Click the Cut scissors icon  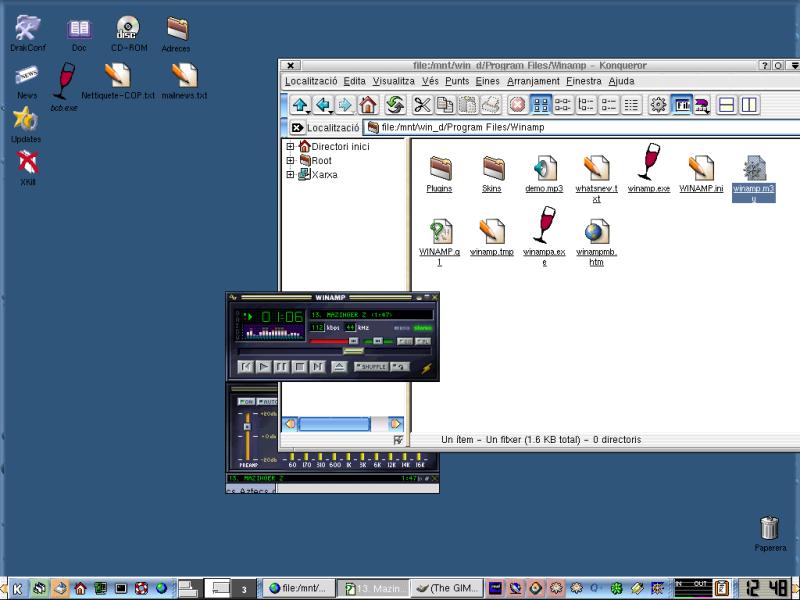point(421,105)
